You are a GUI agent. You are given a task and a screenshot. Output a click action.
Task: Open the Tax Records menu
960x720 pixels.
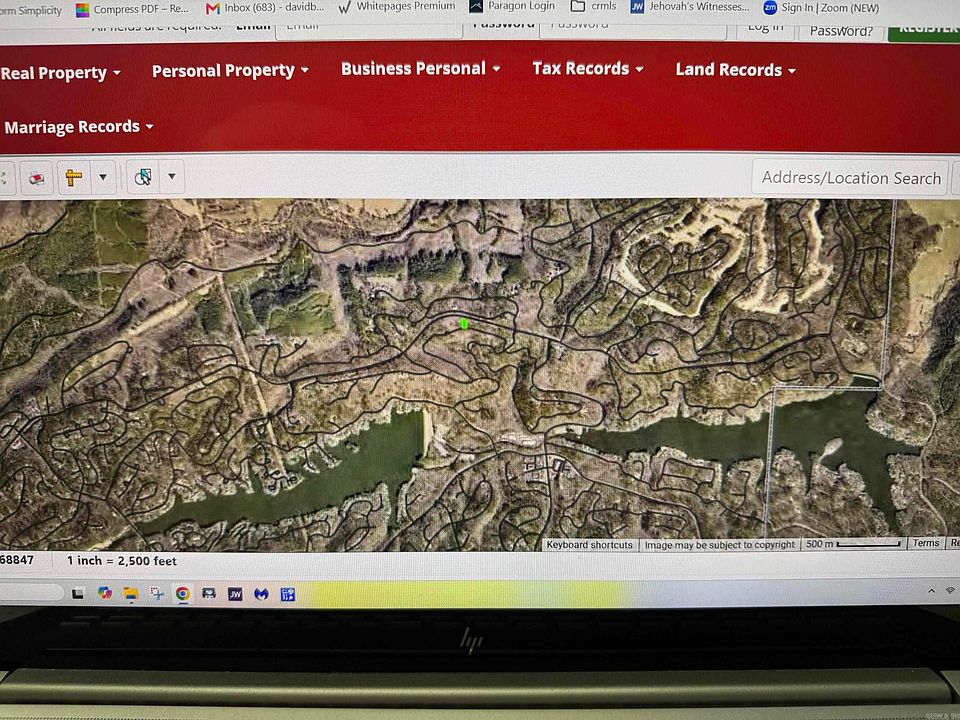pyautogui.click(x=588, y=69)
